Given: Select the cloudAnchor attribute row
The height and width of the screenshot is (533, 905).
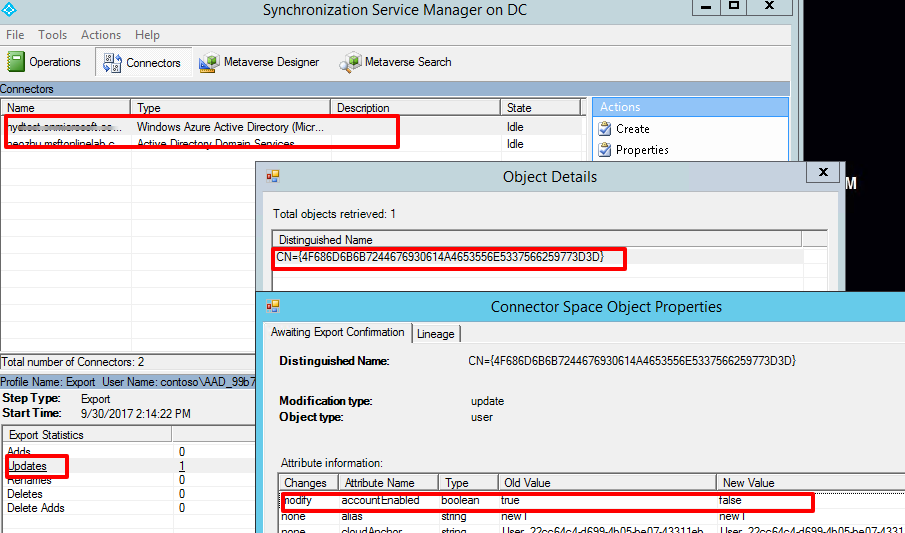Looking at the screenshot, I should [x=592, y=529].
